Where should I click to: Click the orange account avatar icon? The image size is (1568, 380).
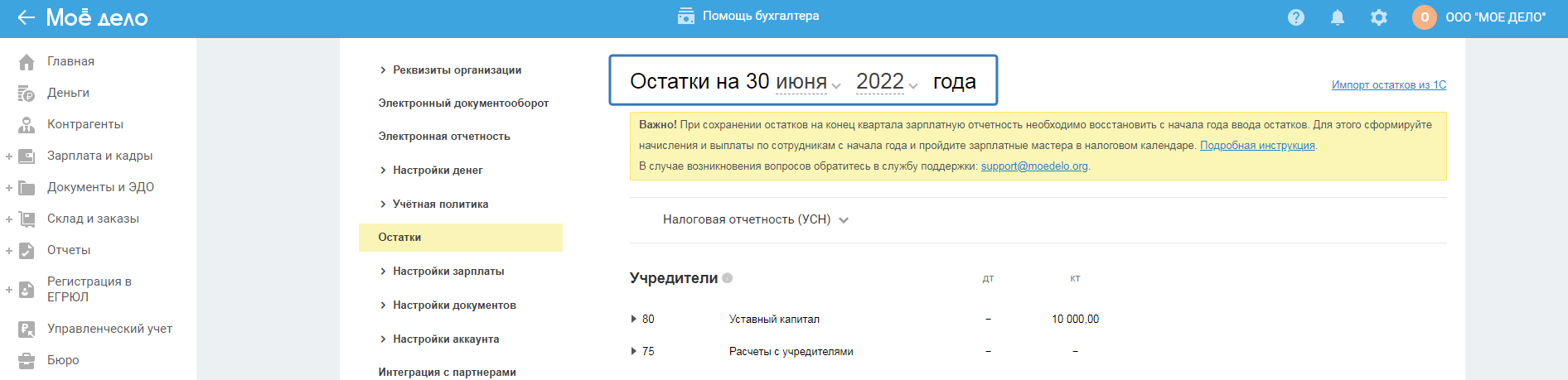1424,17
